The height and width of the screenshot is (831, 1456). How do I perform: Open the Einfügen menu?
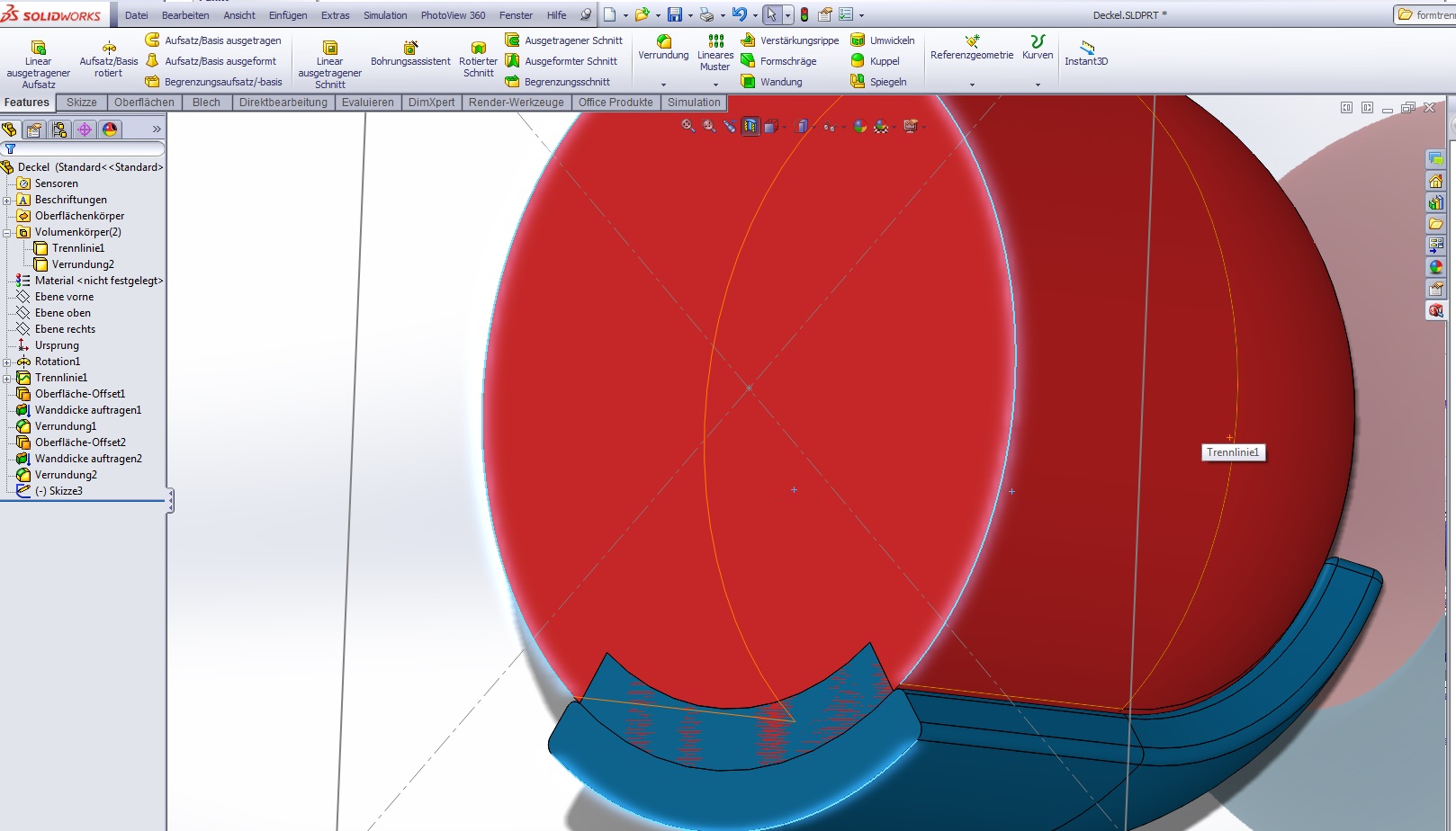pos(287,15)
